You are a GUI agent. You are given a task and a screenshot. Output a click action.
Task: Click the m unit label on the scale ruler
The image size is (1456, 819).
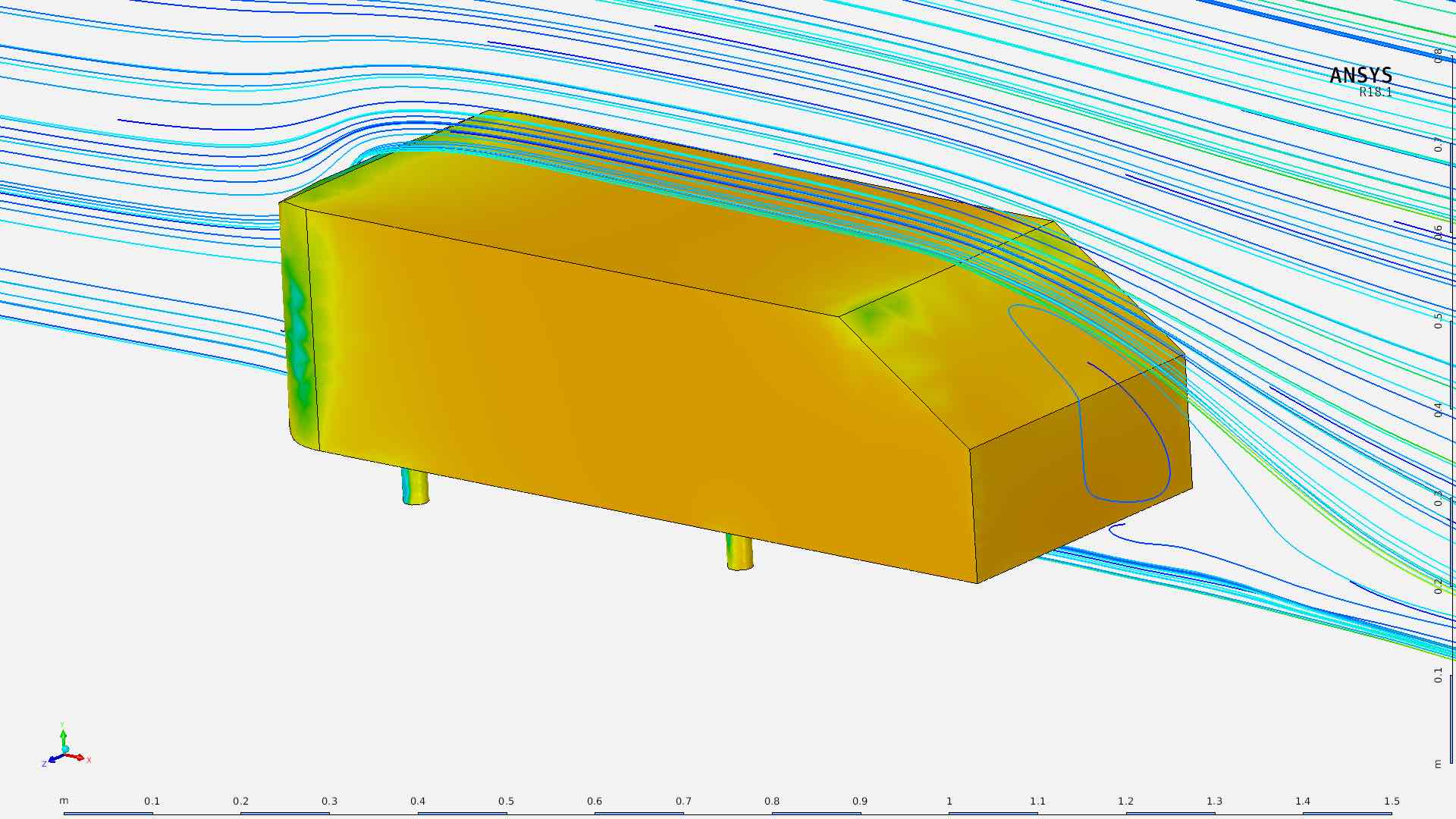click(x=64, y=800)
